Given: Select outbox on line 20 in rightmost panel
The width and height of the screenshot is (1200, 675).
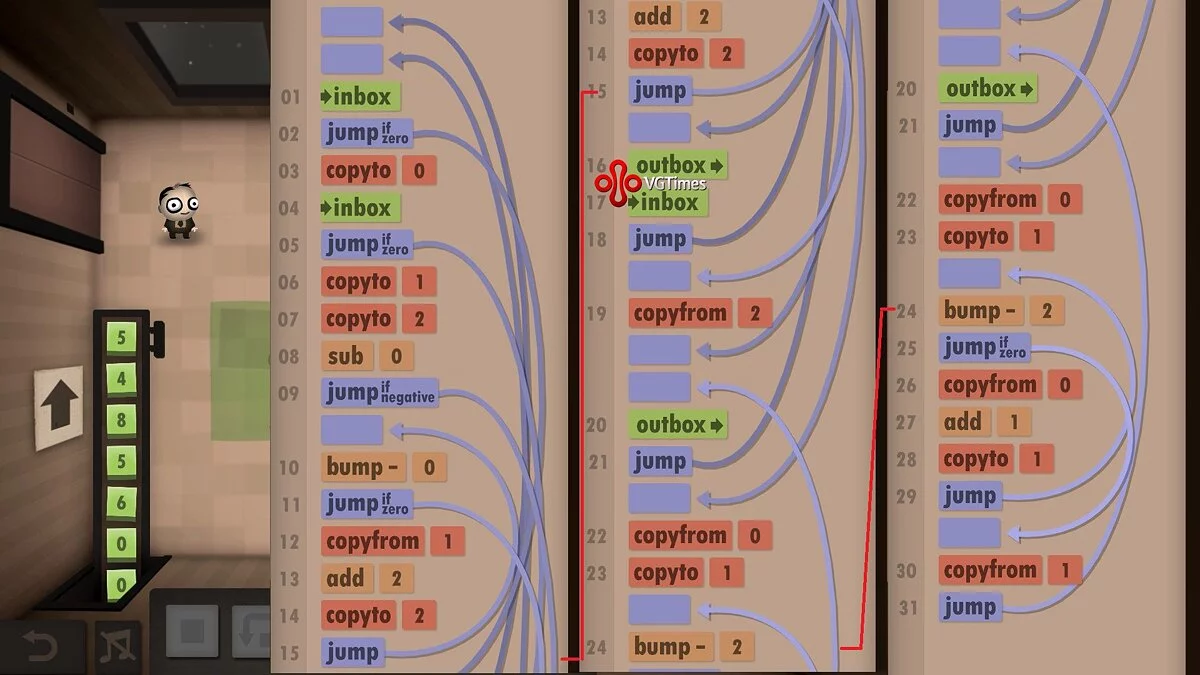Looking at the screenshot, I should pyautogui.click(x=989, y=89).
